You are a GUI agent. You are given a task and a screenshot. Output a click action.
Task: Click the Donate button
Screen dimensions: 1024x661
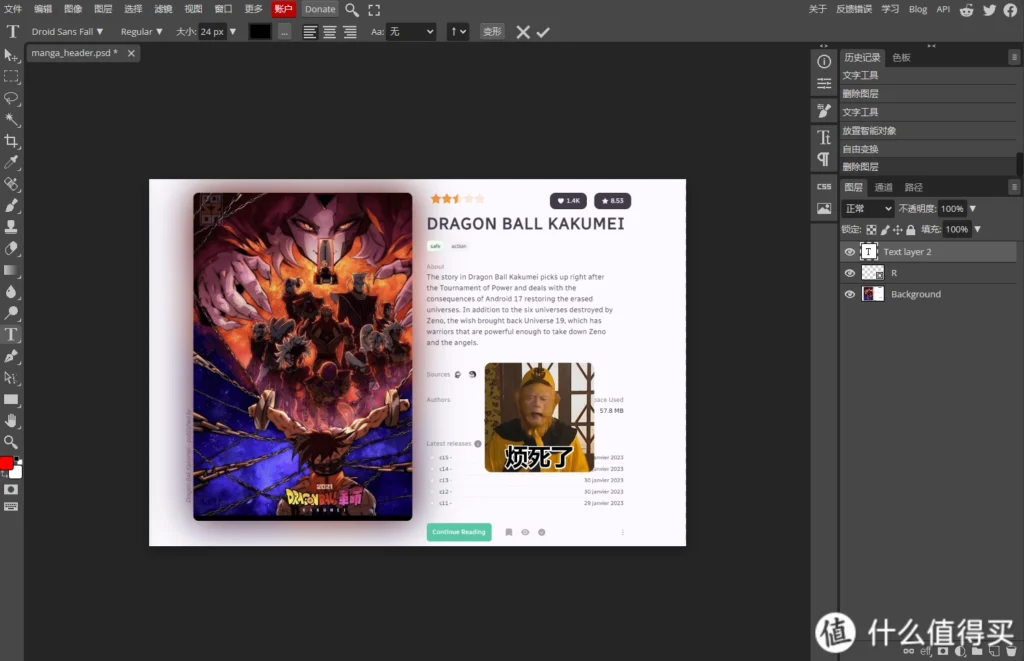point(320,9)
